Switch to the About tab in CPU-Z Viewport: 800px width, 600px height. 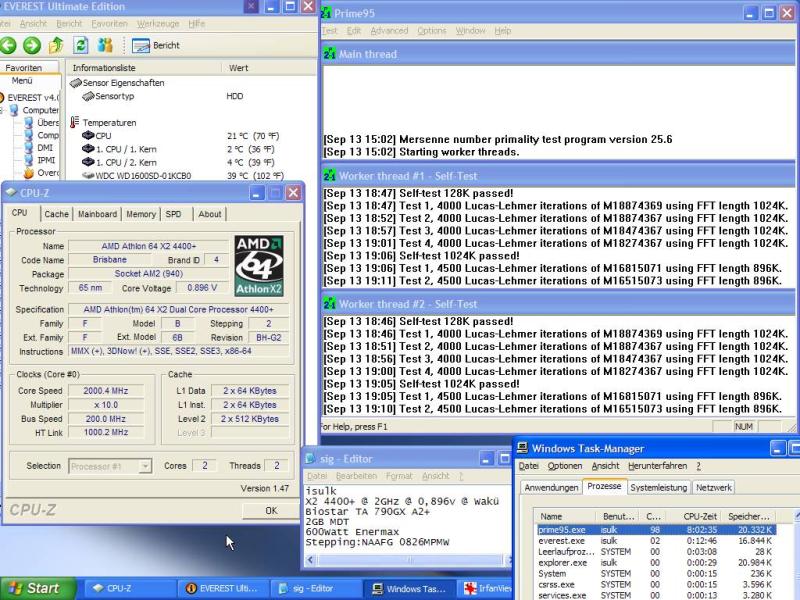pos(210,214)
